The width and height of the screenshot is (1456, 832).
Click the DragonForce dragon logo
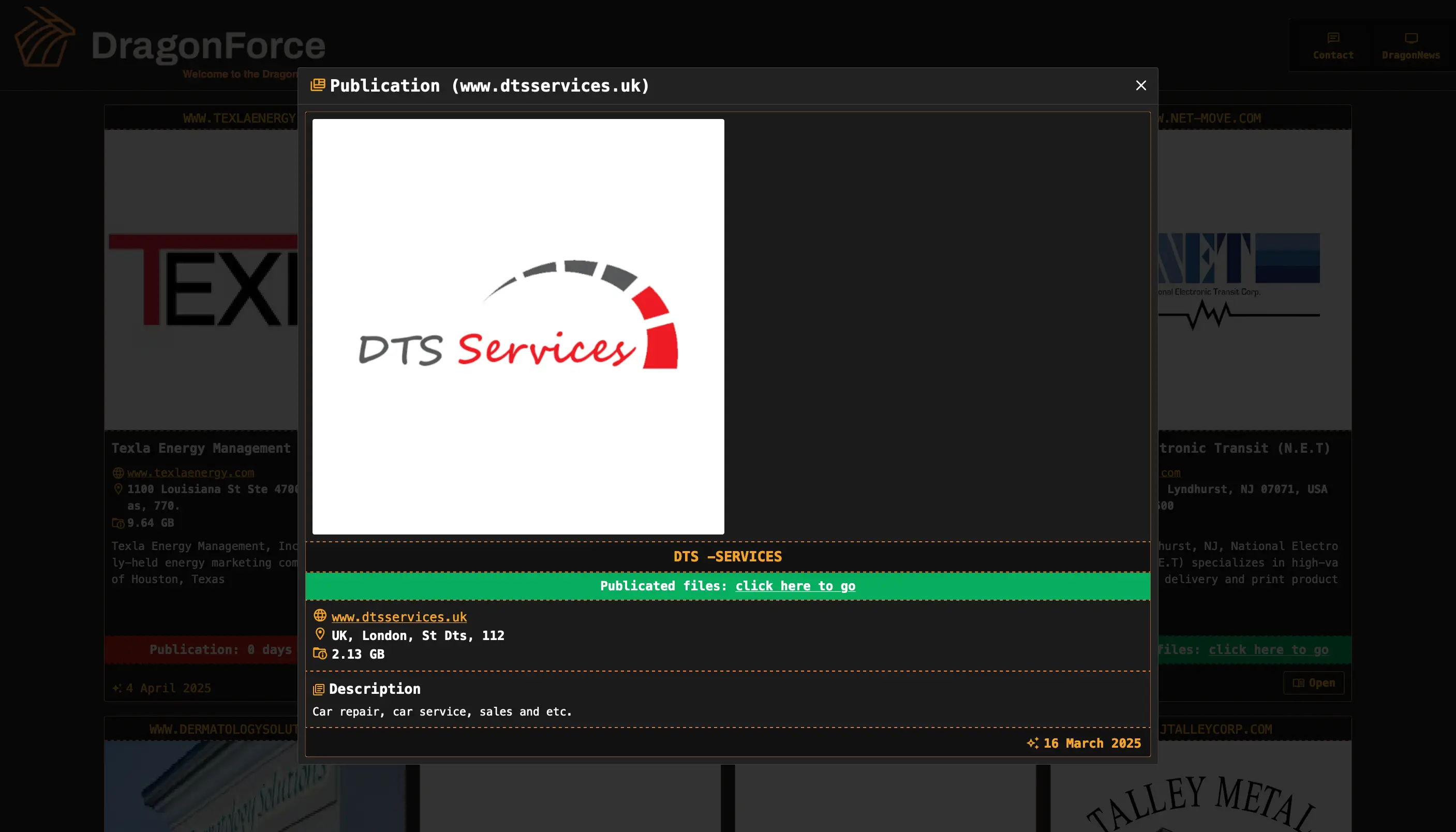[x=44, y=38]
